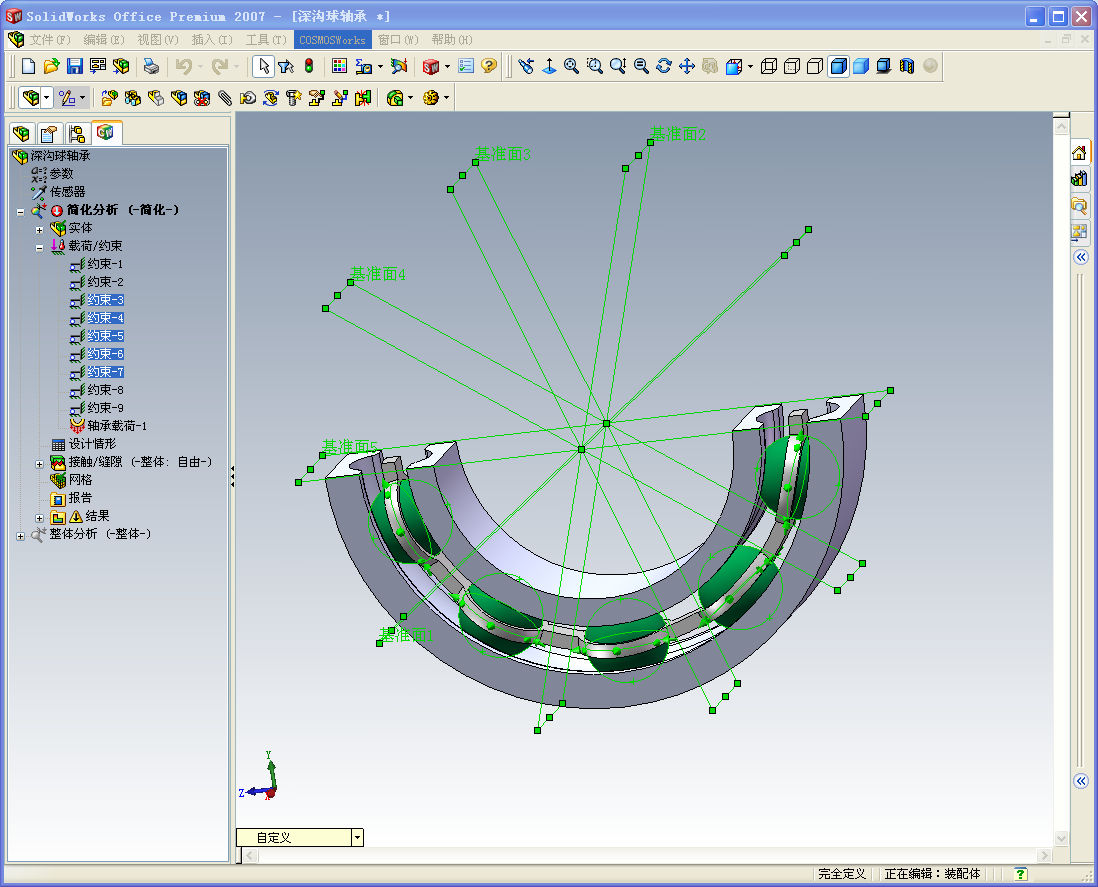Open the 工具(T) menu

coord(266,40)
